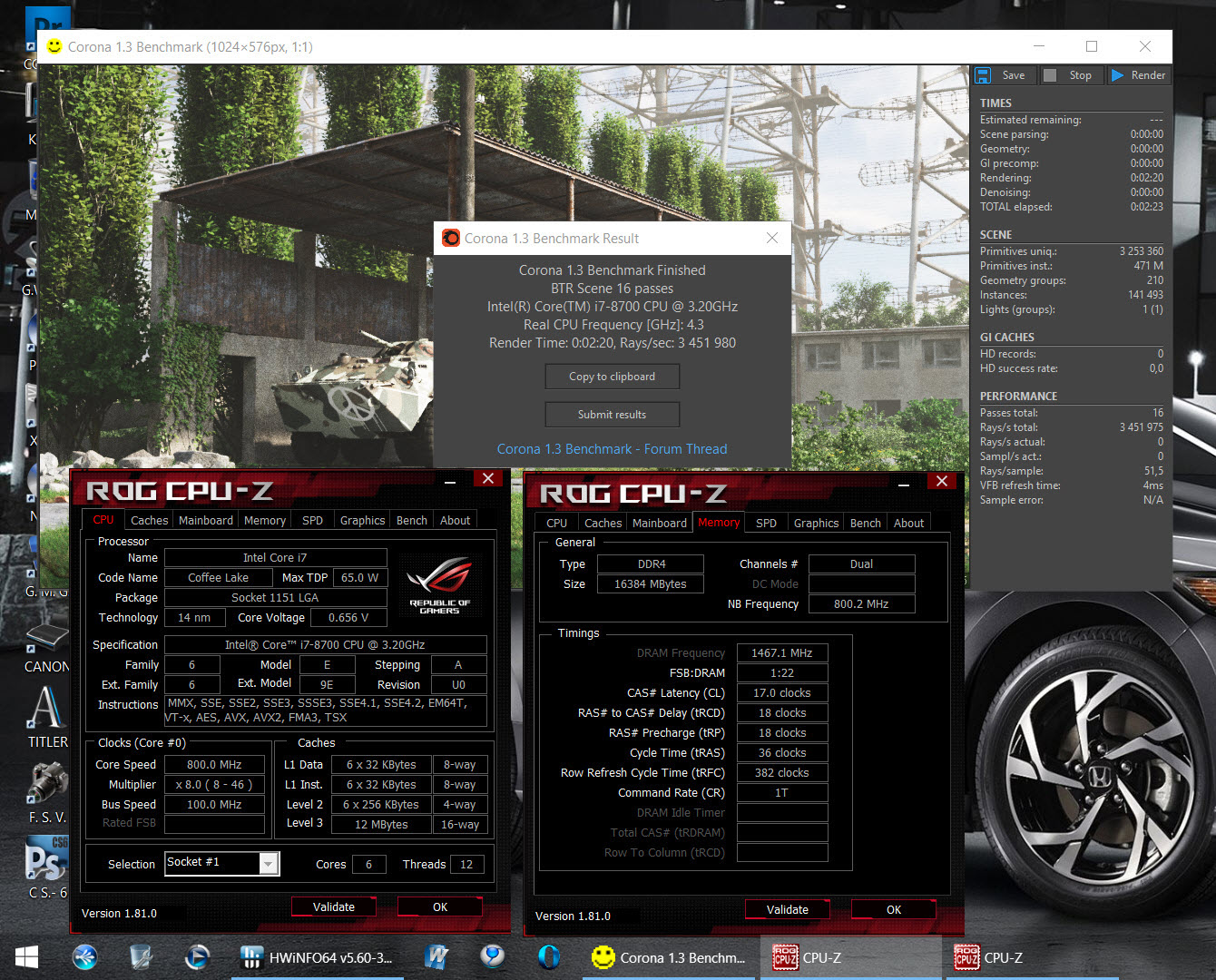
Task: Open About tab in left CPU-Z window
Action: point(456,520)
